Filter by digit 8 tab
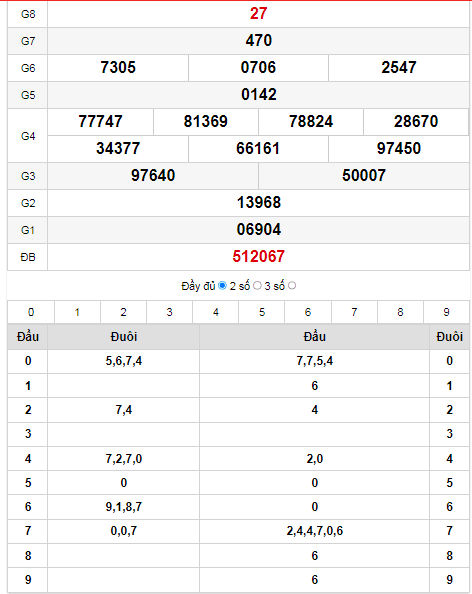 click(400, 312)
